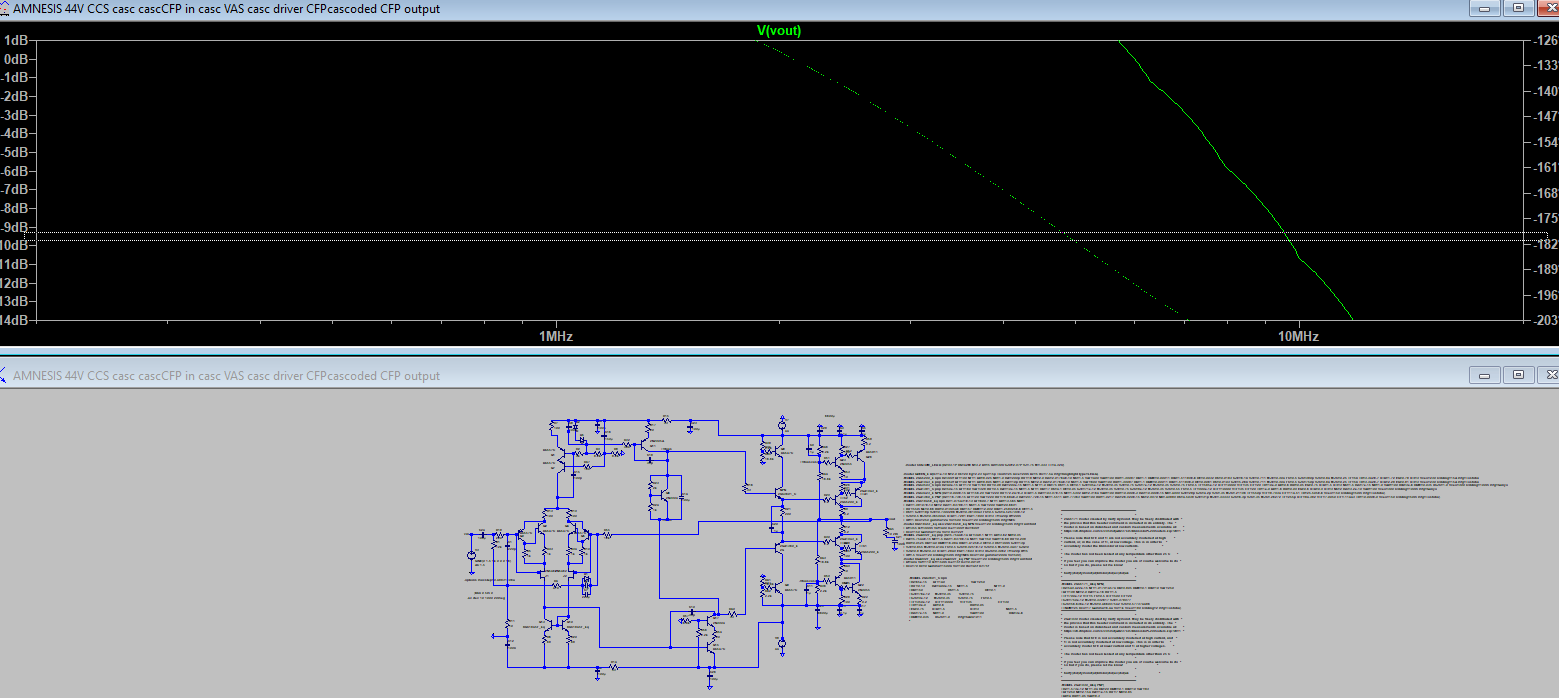Click the -2dB left axis label

[x=14, y=96]
